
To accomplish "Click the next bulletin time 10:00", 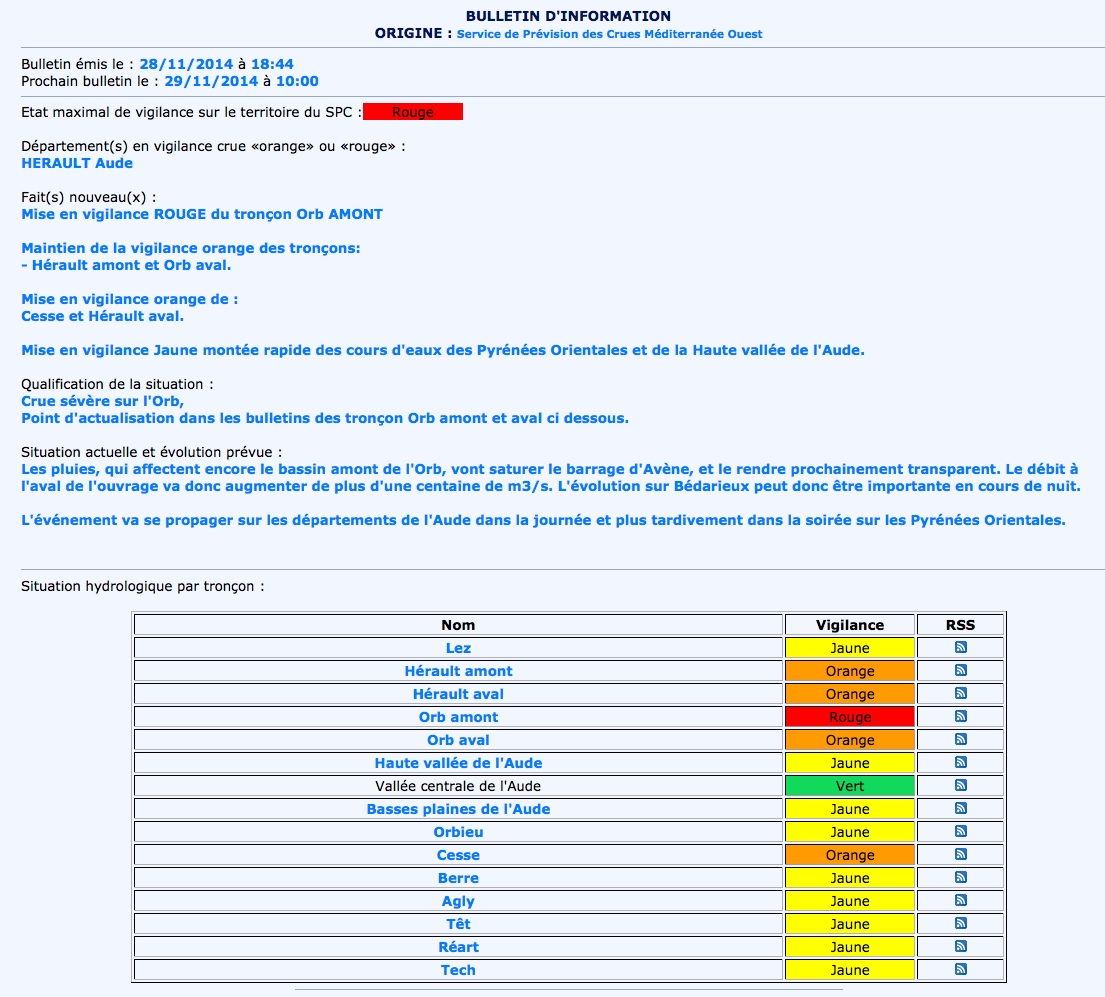I will pos(297,81).
